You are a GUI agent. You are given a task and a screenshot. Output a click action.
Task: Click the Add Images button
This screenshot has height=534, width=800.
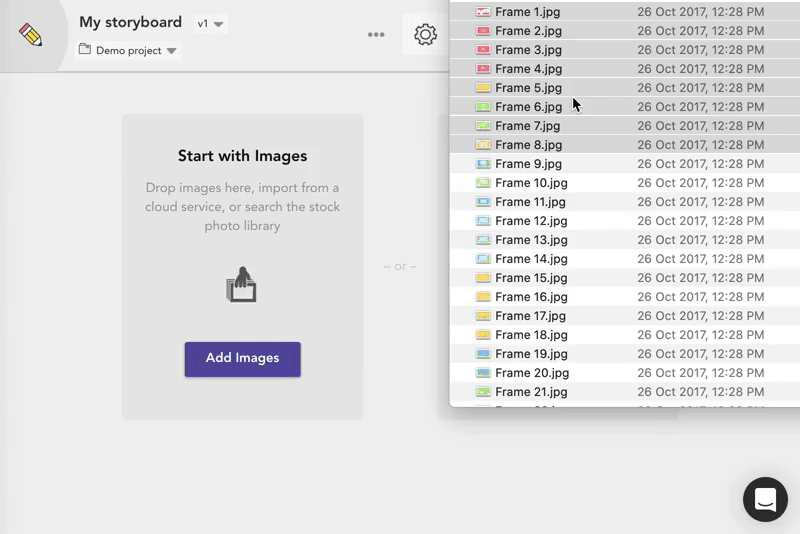click(242, 358)
